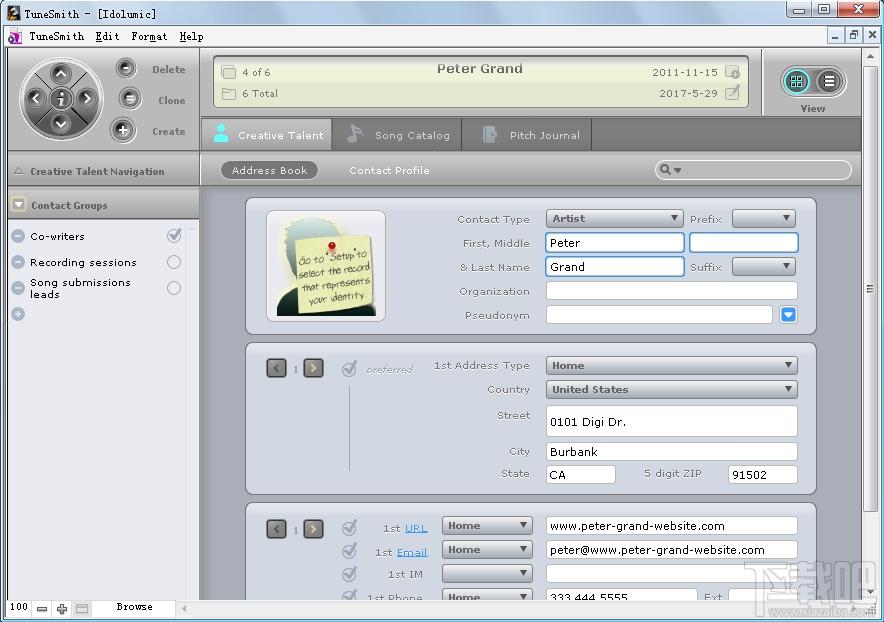Open the Contact Type dropdown showing Artist
The width and height of the screenshot is (884, 622).
615,218
